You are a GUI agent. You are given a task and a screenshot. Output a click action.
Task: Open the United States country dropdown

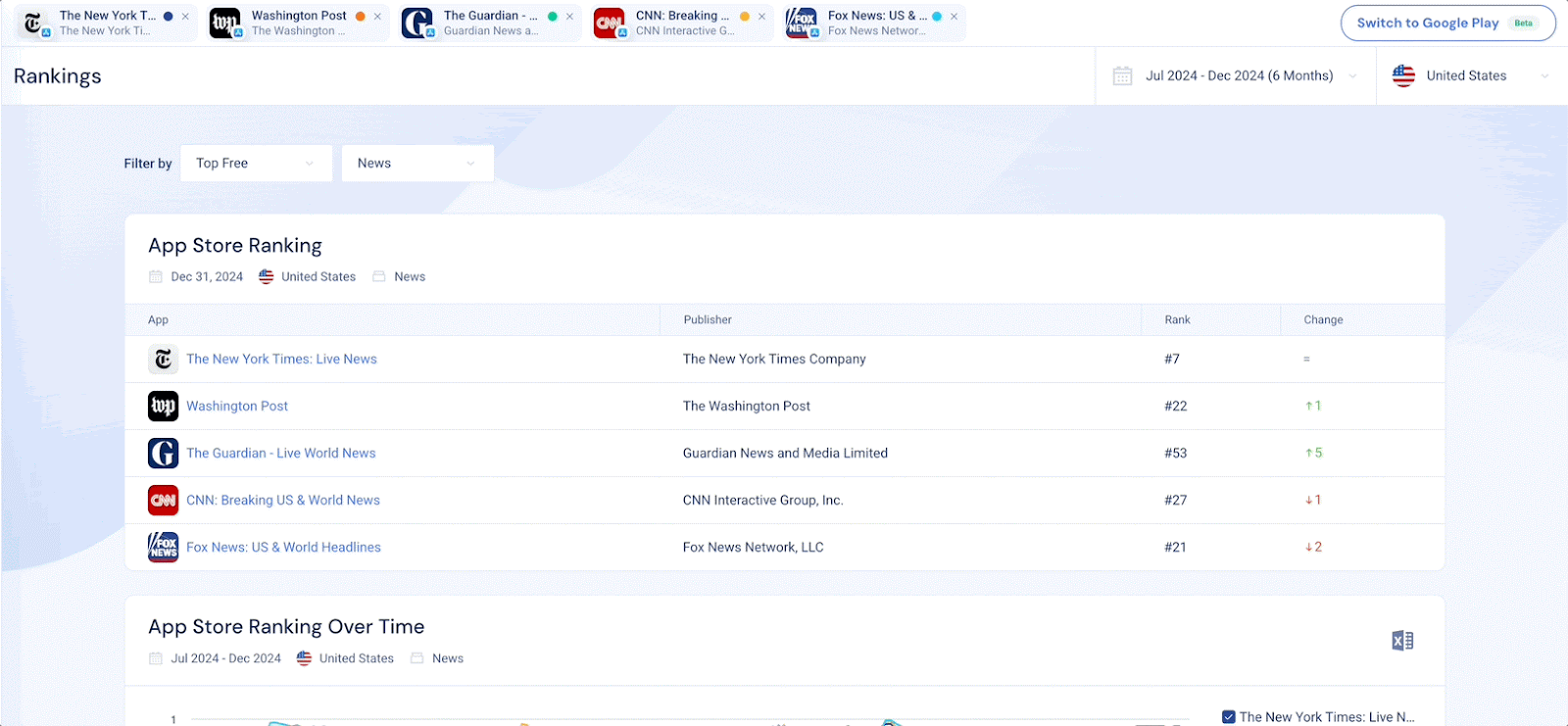[1472, 75]
